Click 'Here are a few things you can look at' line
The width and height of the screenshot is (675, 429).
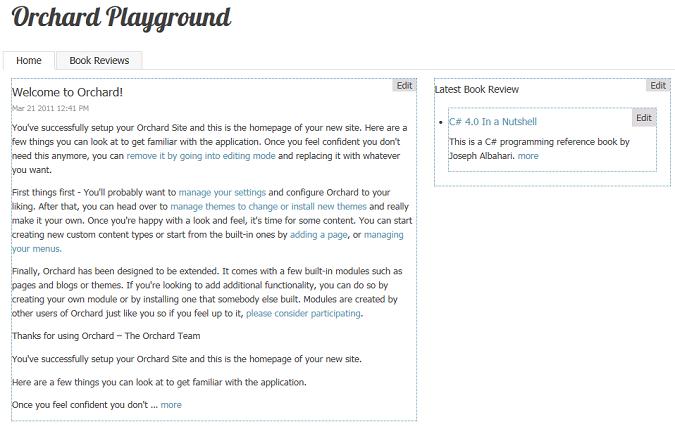coord(159,382)
